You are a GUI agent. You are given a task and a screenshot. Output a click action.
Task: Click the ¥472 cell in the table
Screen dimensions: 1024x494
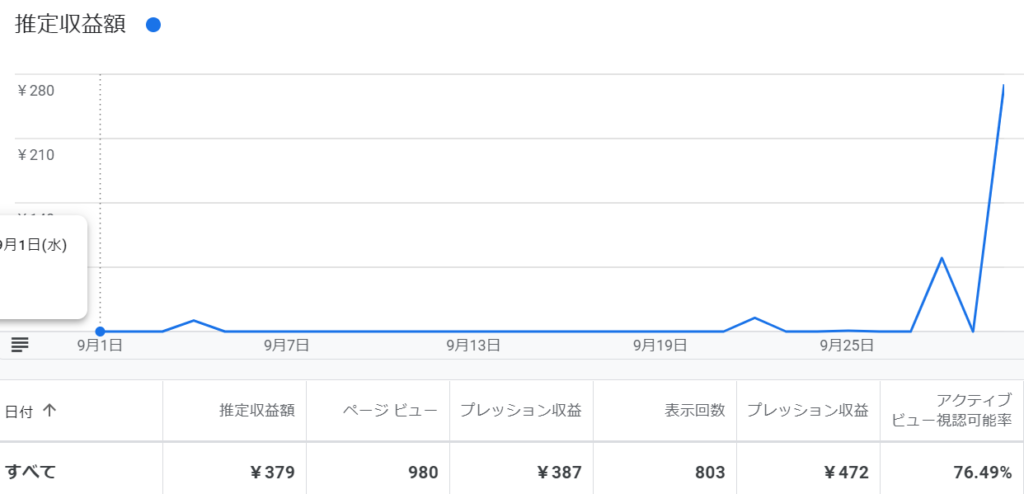click(845, 472)
